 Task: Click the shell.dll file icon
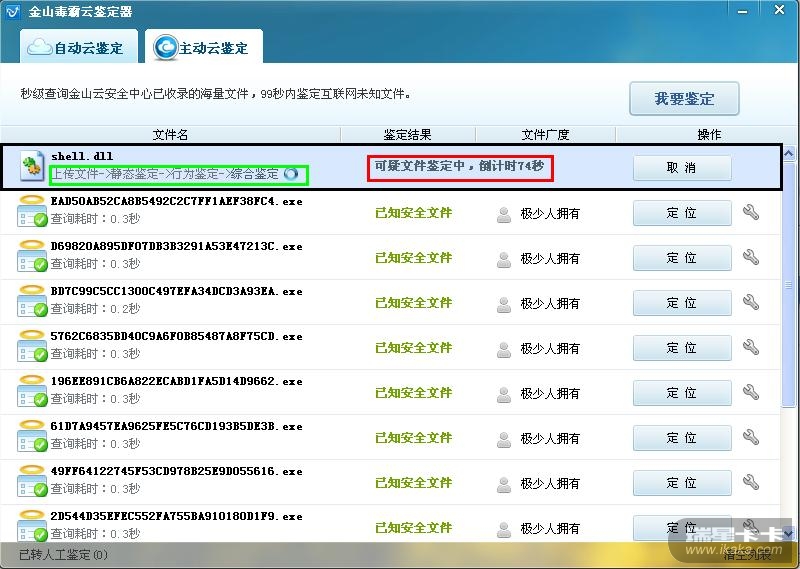click(32, 165)
